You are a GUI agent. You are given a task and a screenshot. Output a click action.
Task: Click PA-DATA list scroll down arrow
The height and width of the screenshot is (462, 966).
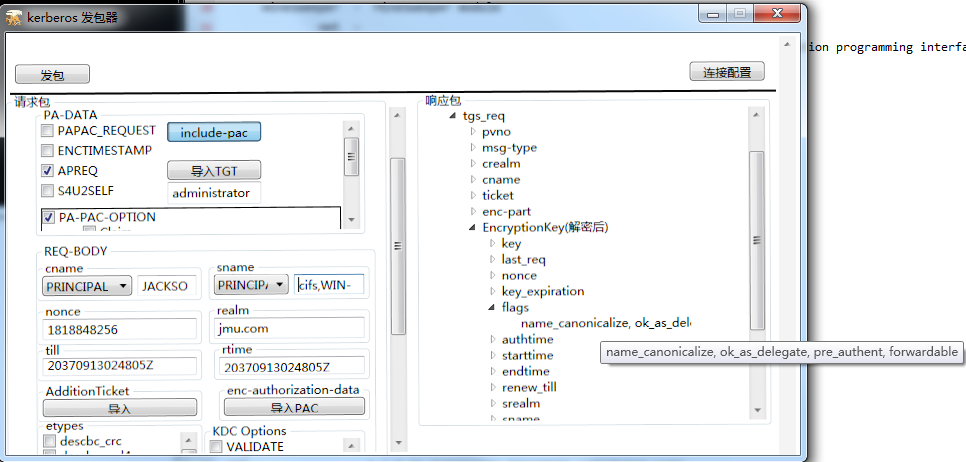351,219
